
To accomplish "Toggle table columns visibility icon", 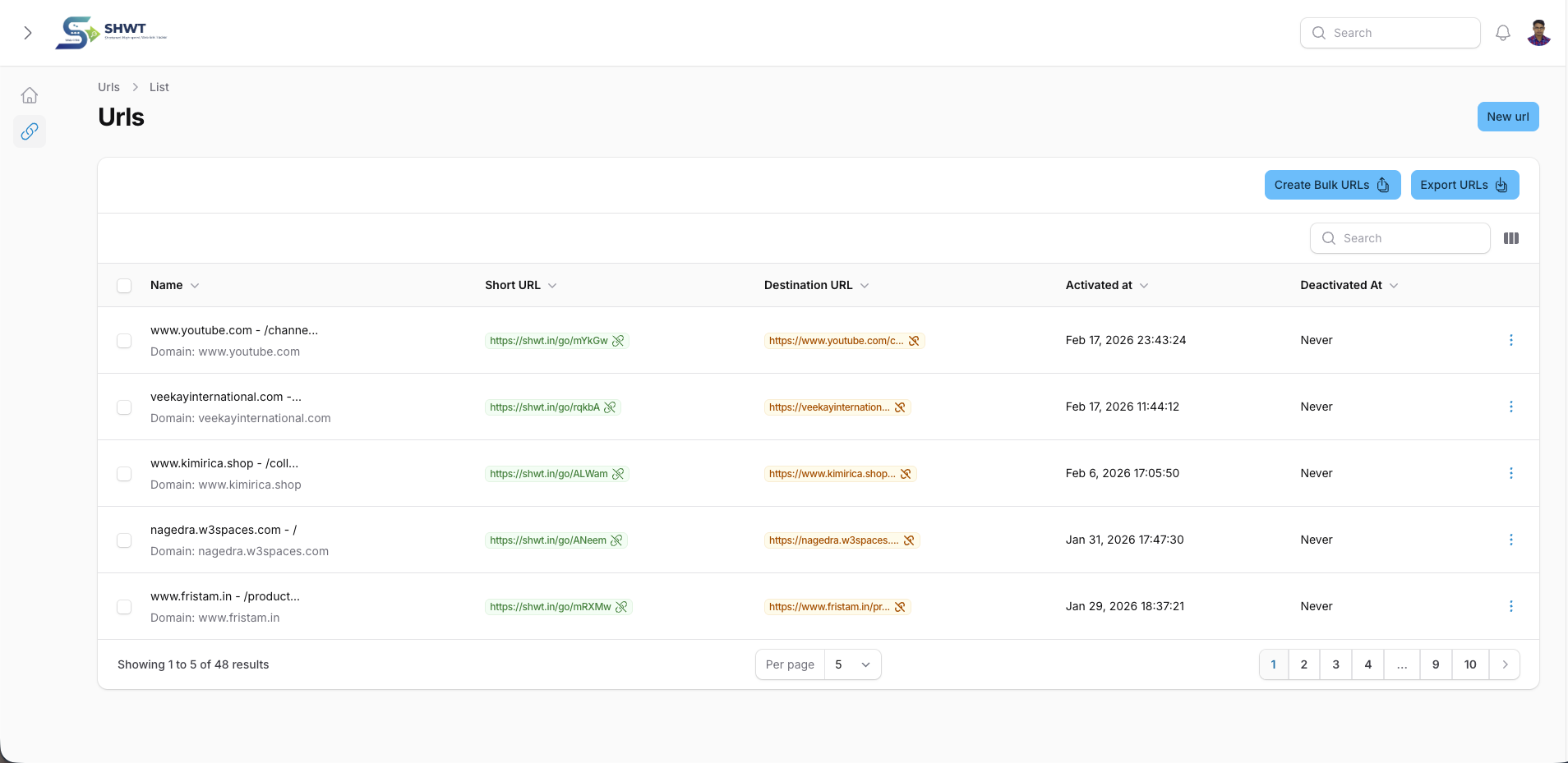I will pos(1511,238).
